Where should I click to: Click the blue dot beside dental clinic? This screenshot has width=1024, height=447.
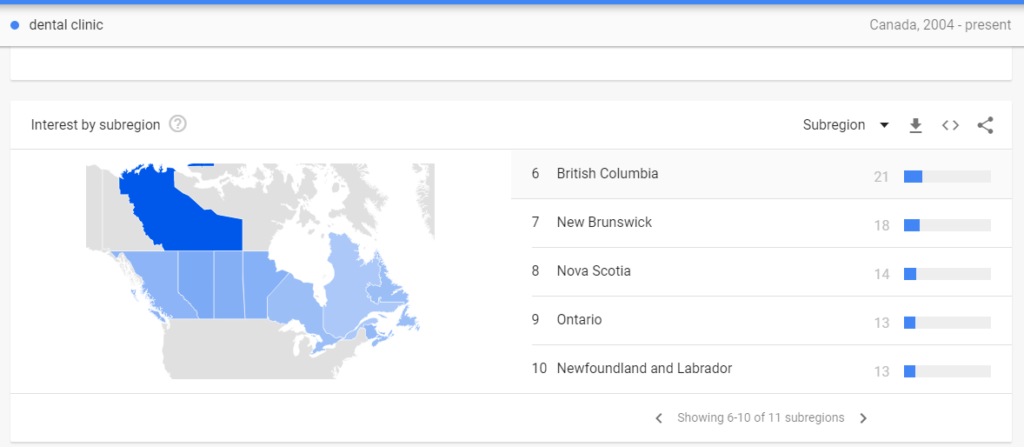pyautogui.click(x=15, y=25)
